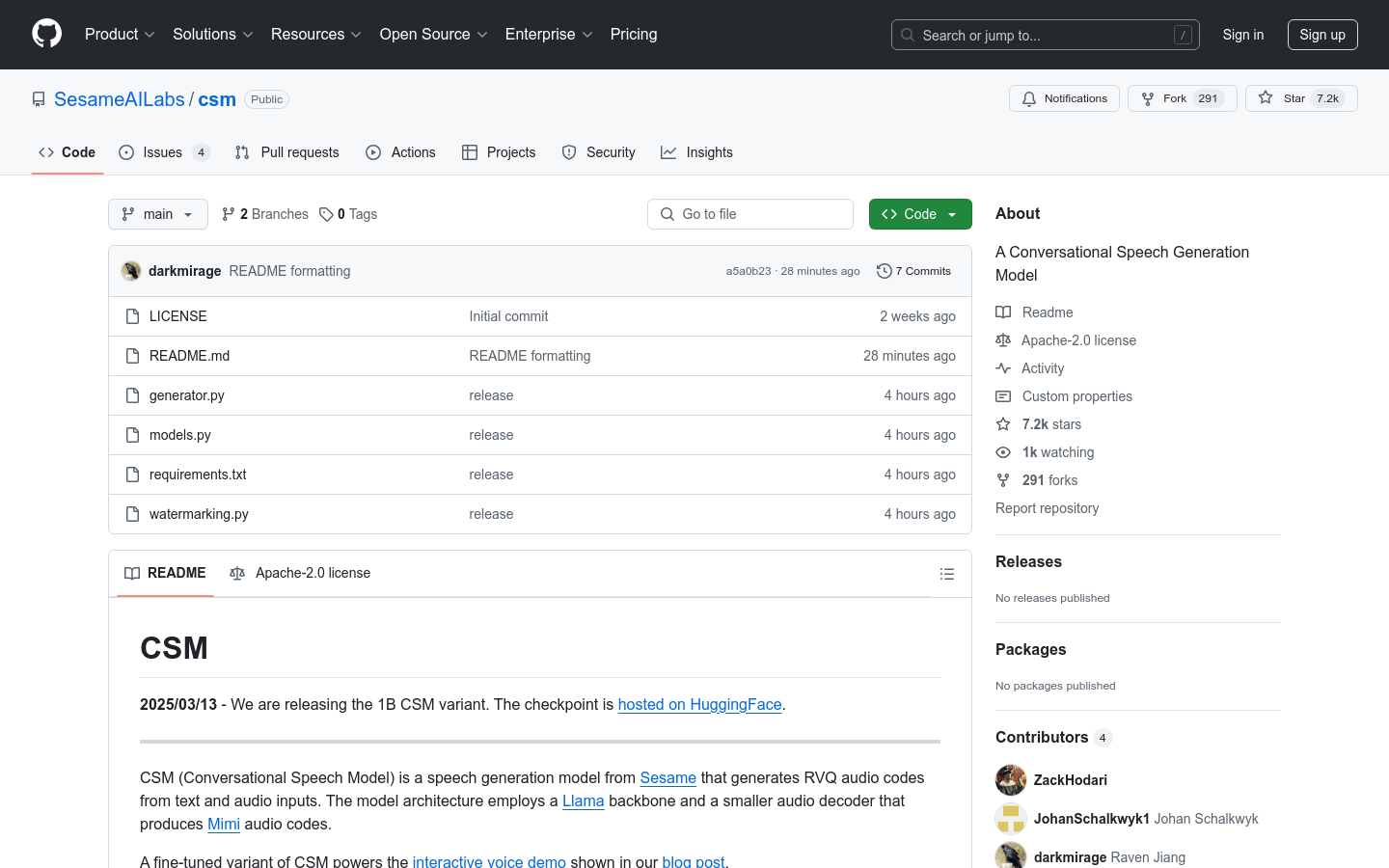Click the GitHub logo icon
1389x868 pixels.
click(x=46, y=34)
